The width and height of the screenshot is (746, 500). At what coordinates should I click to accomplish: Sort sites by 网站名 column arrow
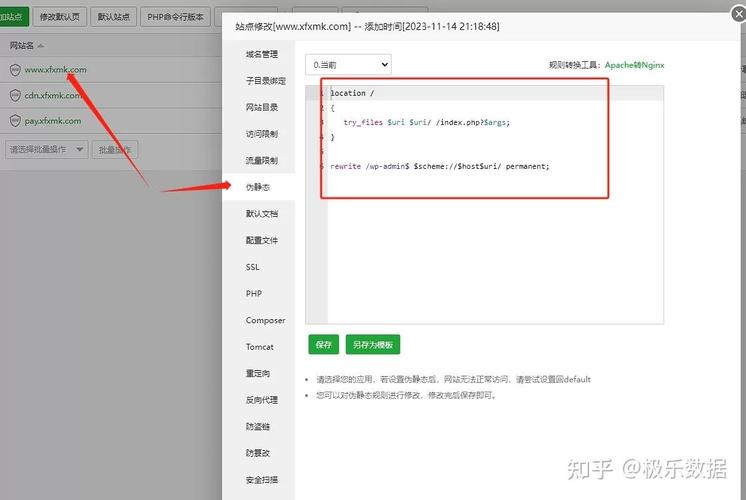[x=40, y=46]
